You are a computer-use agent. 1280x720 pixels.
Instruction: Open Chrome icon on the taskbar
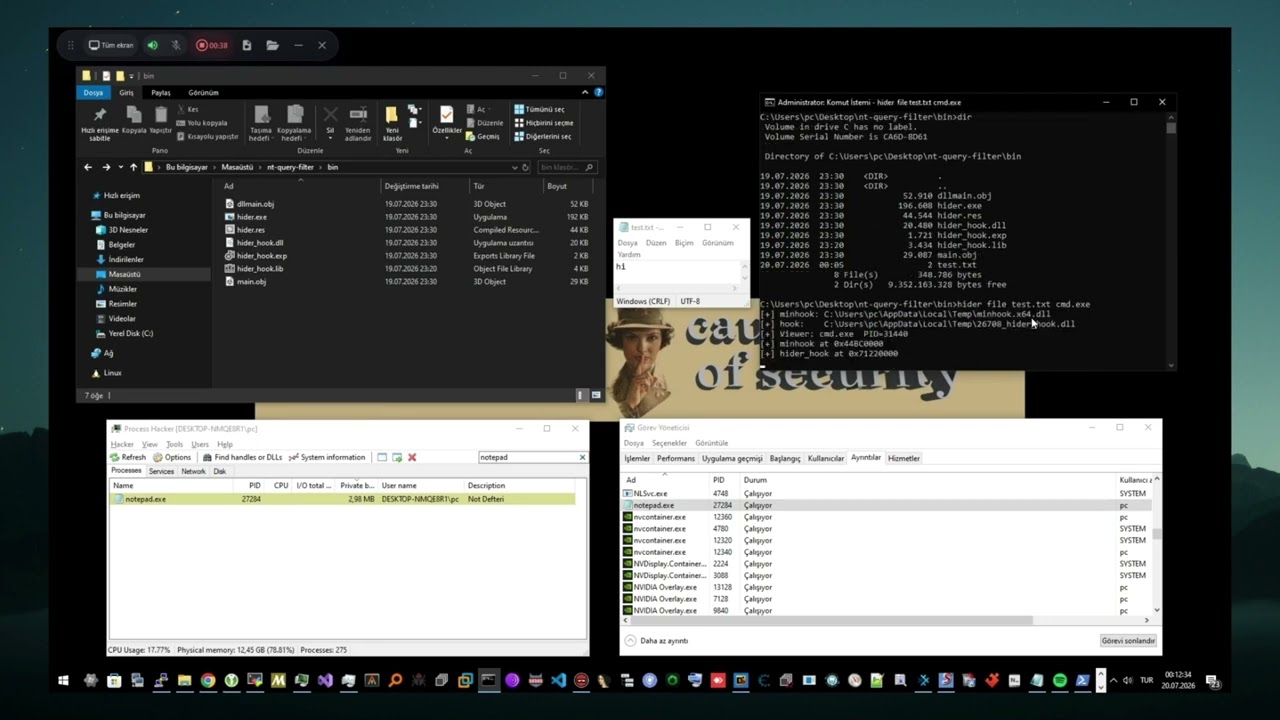click(x=207, y=681)
